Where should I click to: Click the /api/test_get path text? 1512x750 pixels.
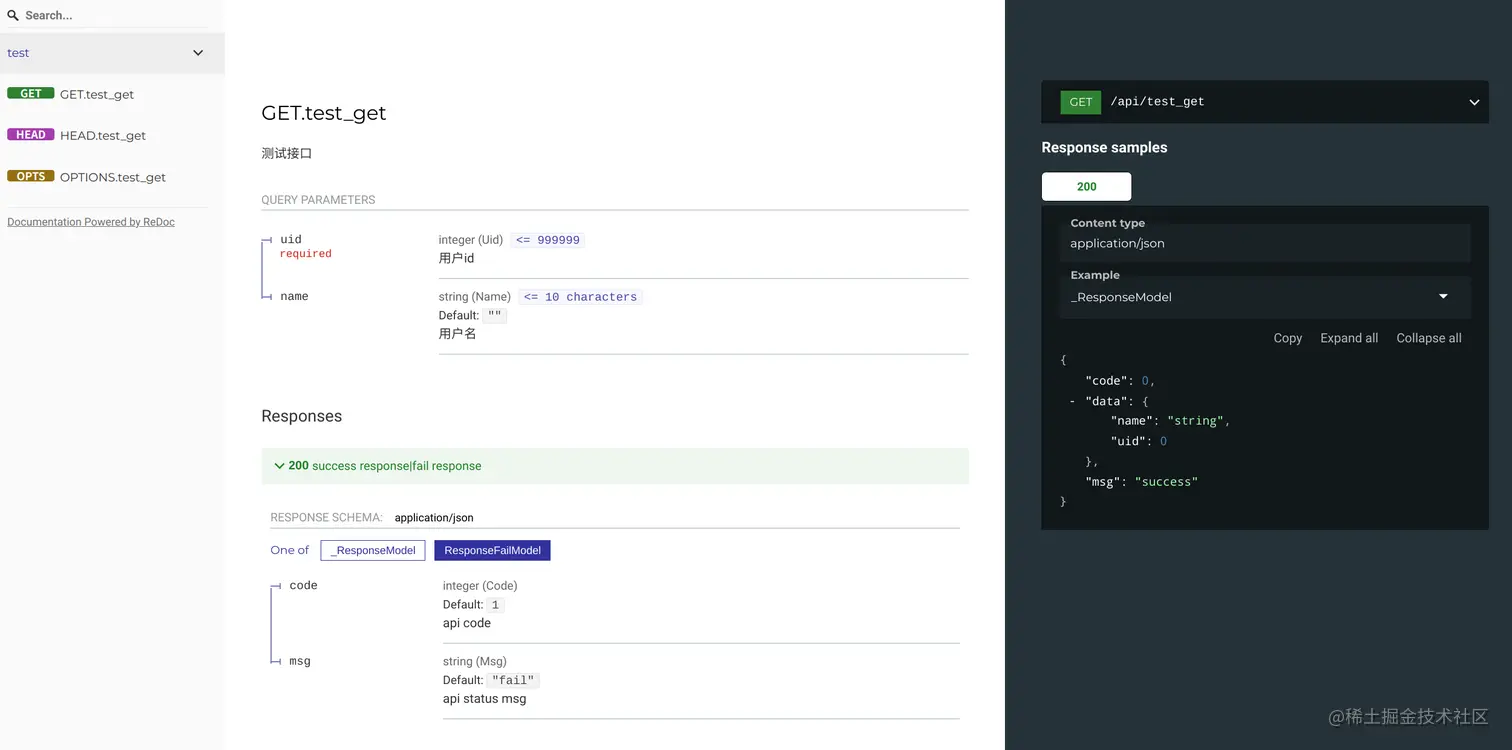click(1157, 102)
